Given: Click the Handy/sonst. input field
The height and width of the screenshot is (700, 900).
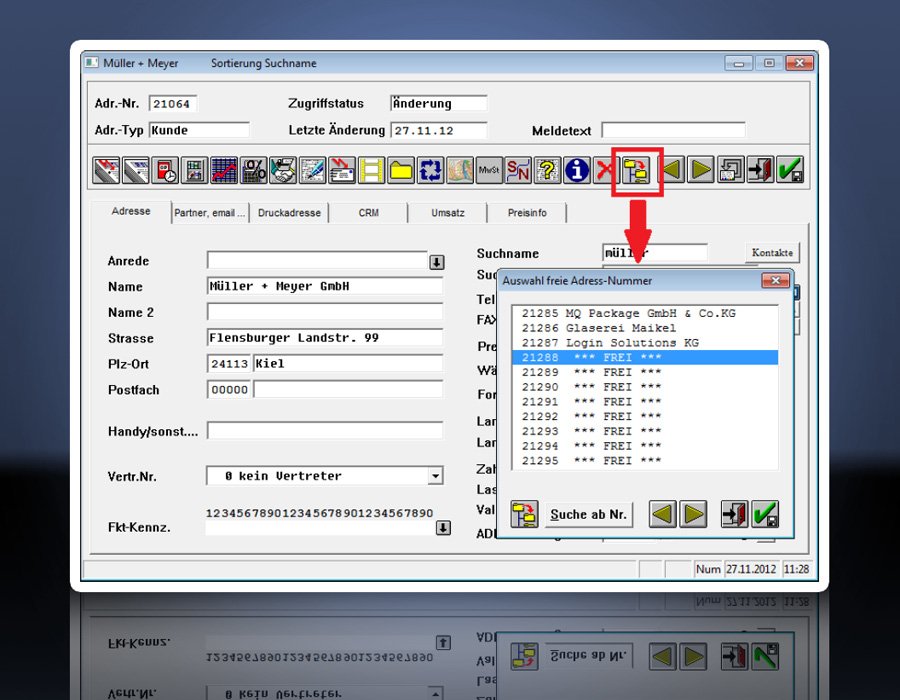Looking at the screenshot, I should [325, 431].
